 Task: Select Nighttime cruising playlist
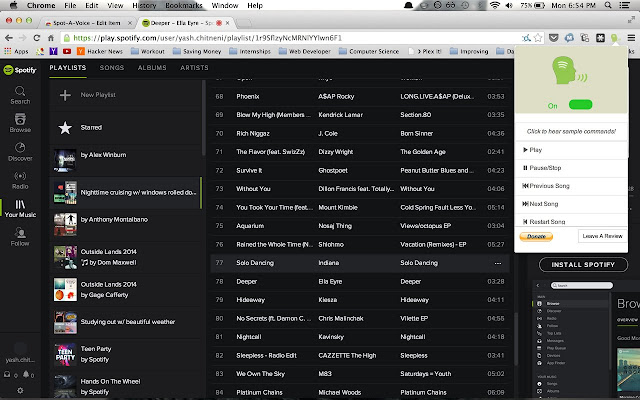(126, 192)
